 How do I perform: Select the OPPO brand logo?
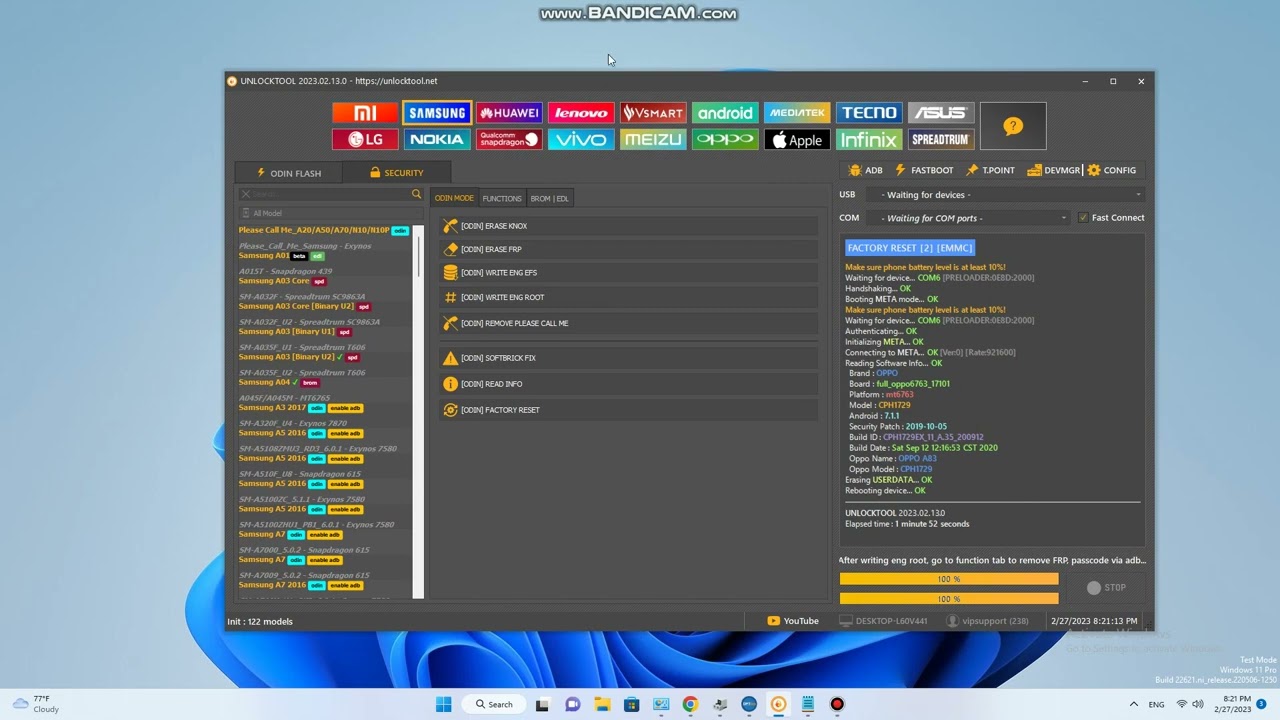pos(725,140)
